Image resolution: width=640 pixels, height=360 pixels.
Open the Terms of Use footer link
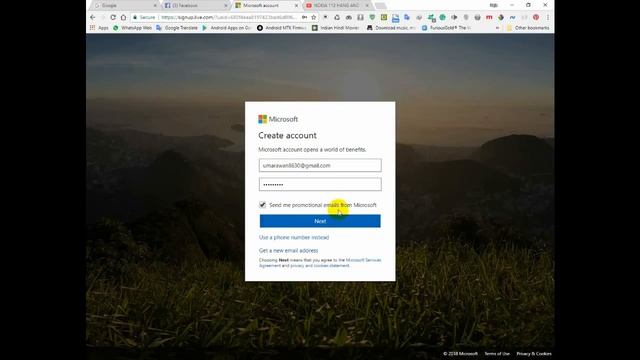pos(497,353)
